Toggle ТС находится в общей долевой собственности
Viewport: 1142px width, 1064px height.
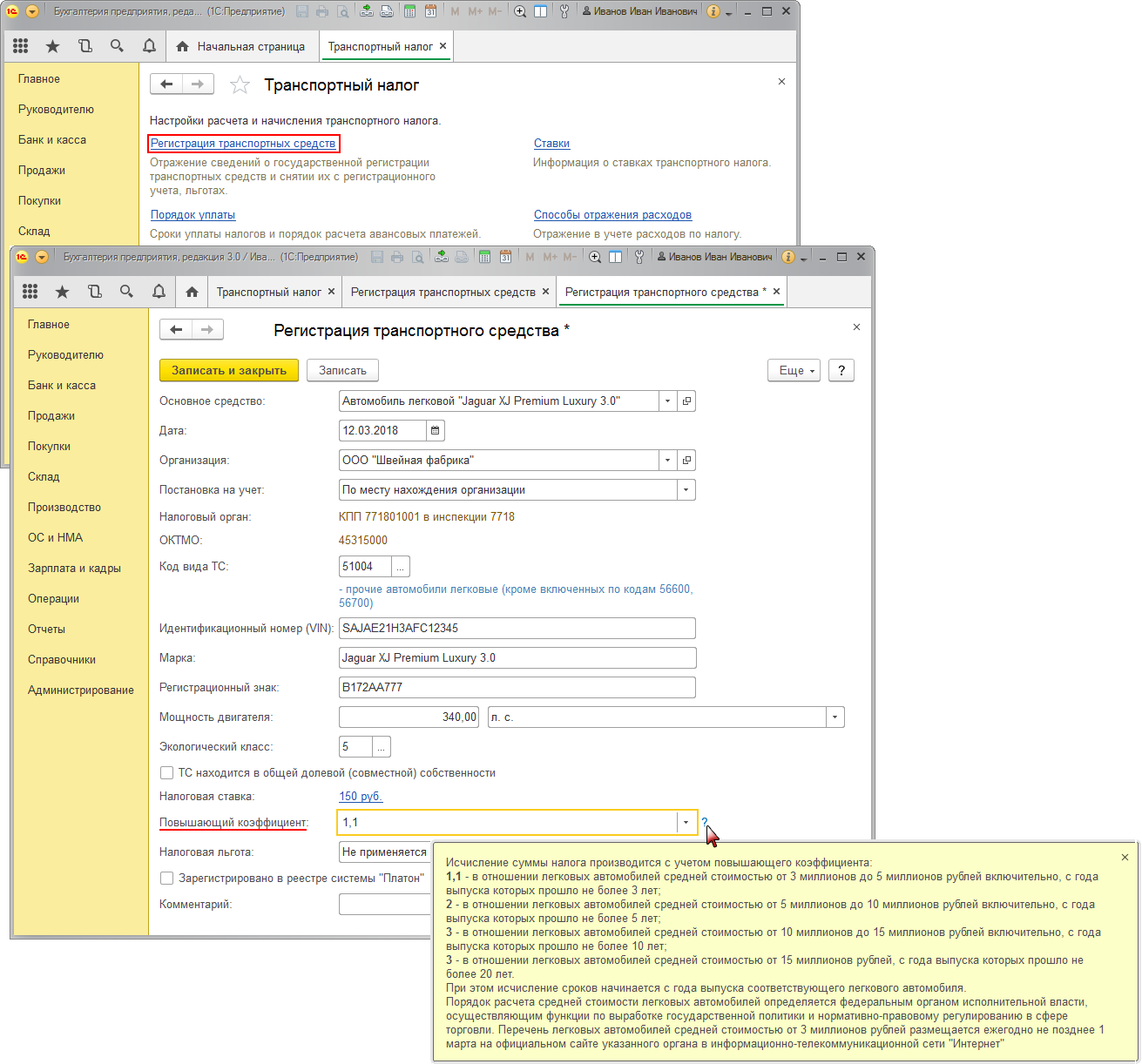click(x=166, y=772)
